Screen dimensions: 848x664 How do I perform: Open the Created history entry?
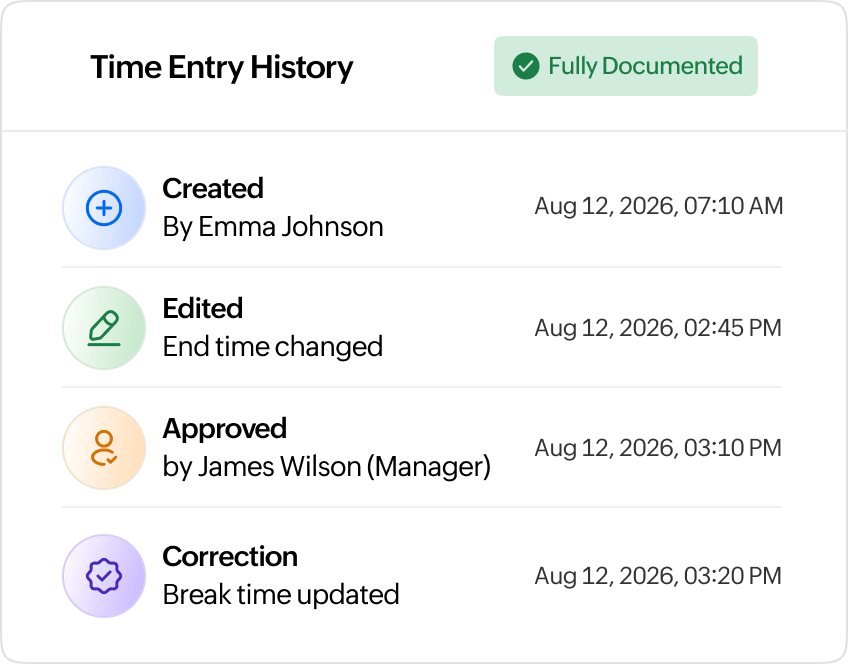[x=422, y=208]
